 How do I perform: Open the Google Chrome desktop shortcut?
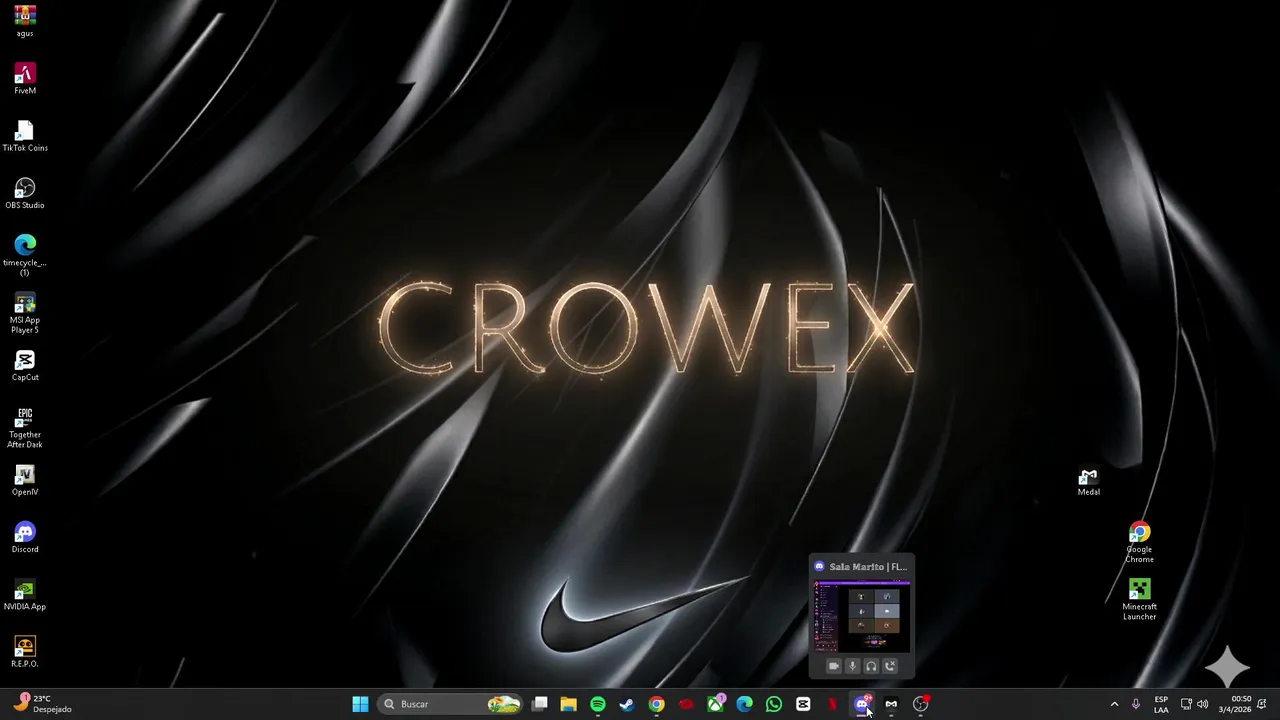coord(1139,542)
